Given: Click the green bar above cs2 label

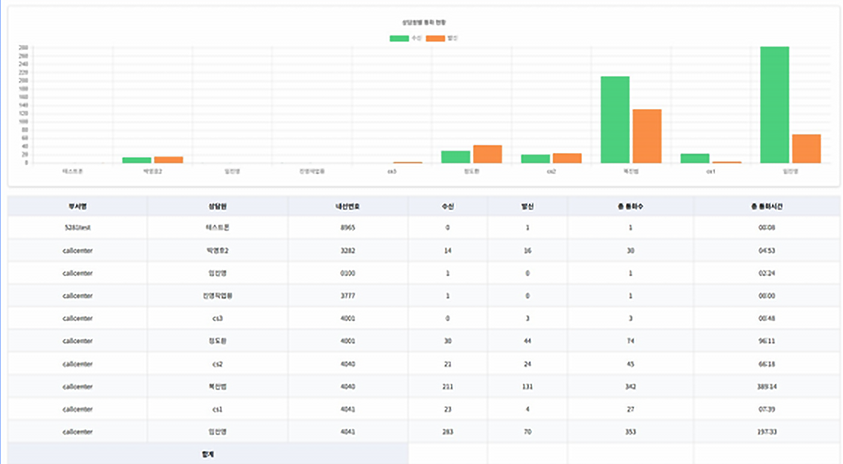Looking at the screenshot, I should [x=535, y=159].
